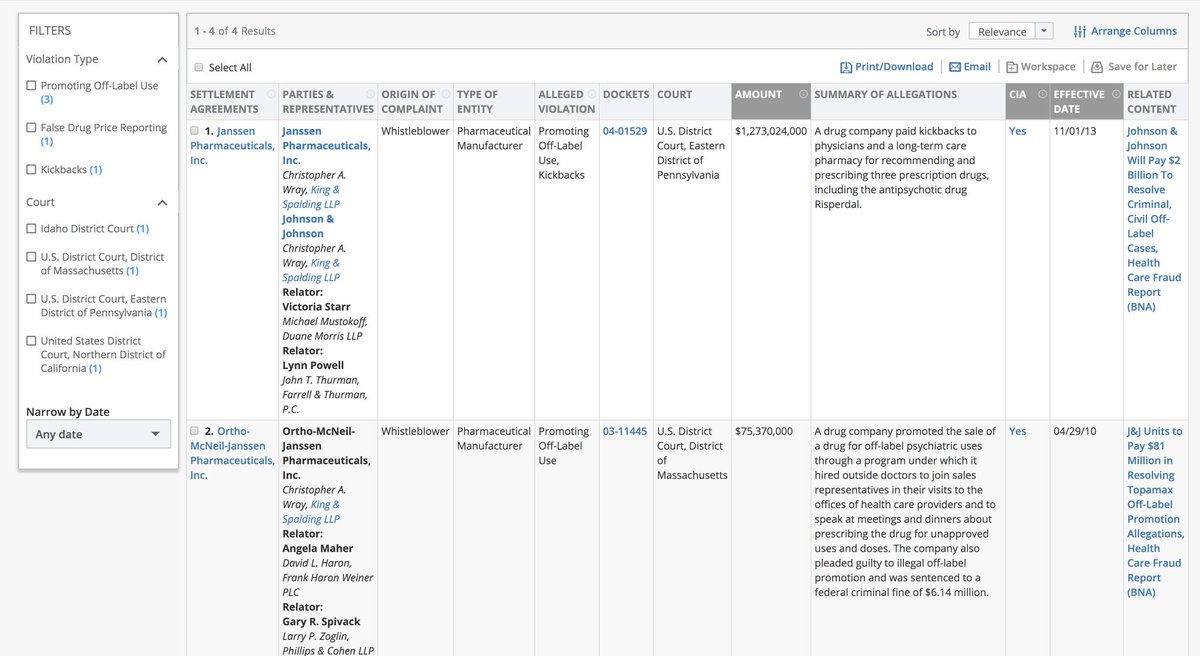Click the Print/Download icon
This screenshot has height=656, width=1200.
click(x=846, y=67)
